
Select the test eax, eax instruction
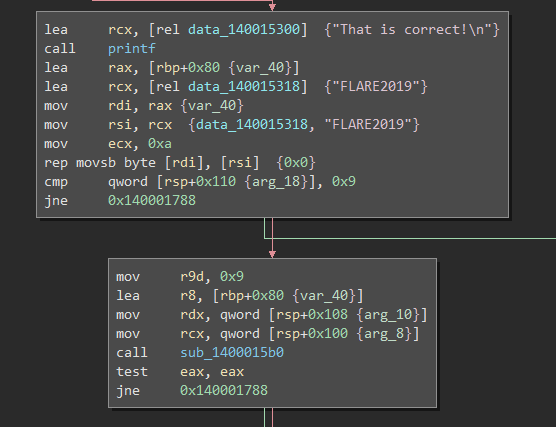point(180,372)
